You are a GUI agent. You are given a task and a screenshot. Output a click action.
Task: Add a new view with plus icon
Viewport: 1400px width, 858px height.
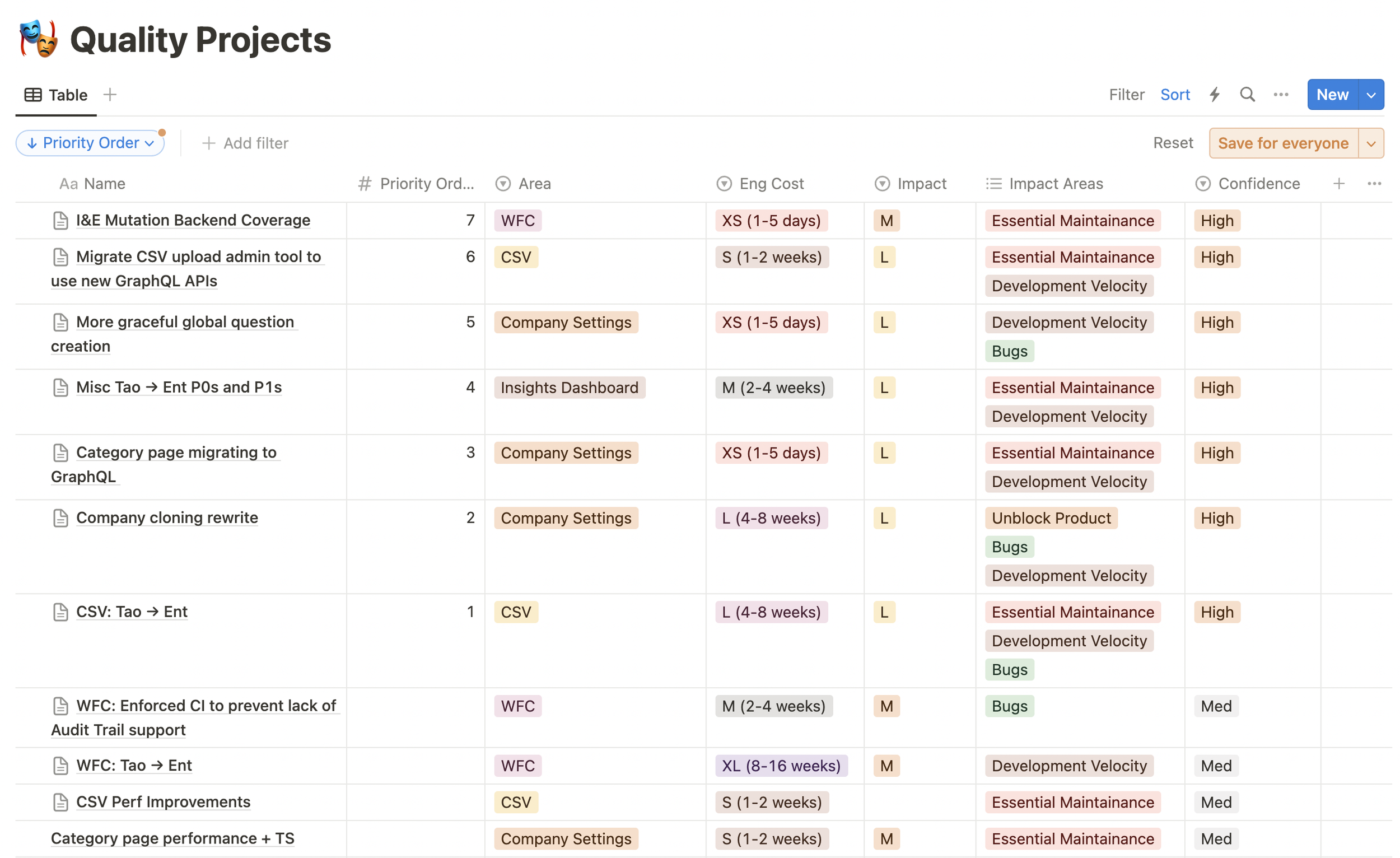pyautogui.click(x=110, y=94)
